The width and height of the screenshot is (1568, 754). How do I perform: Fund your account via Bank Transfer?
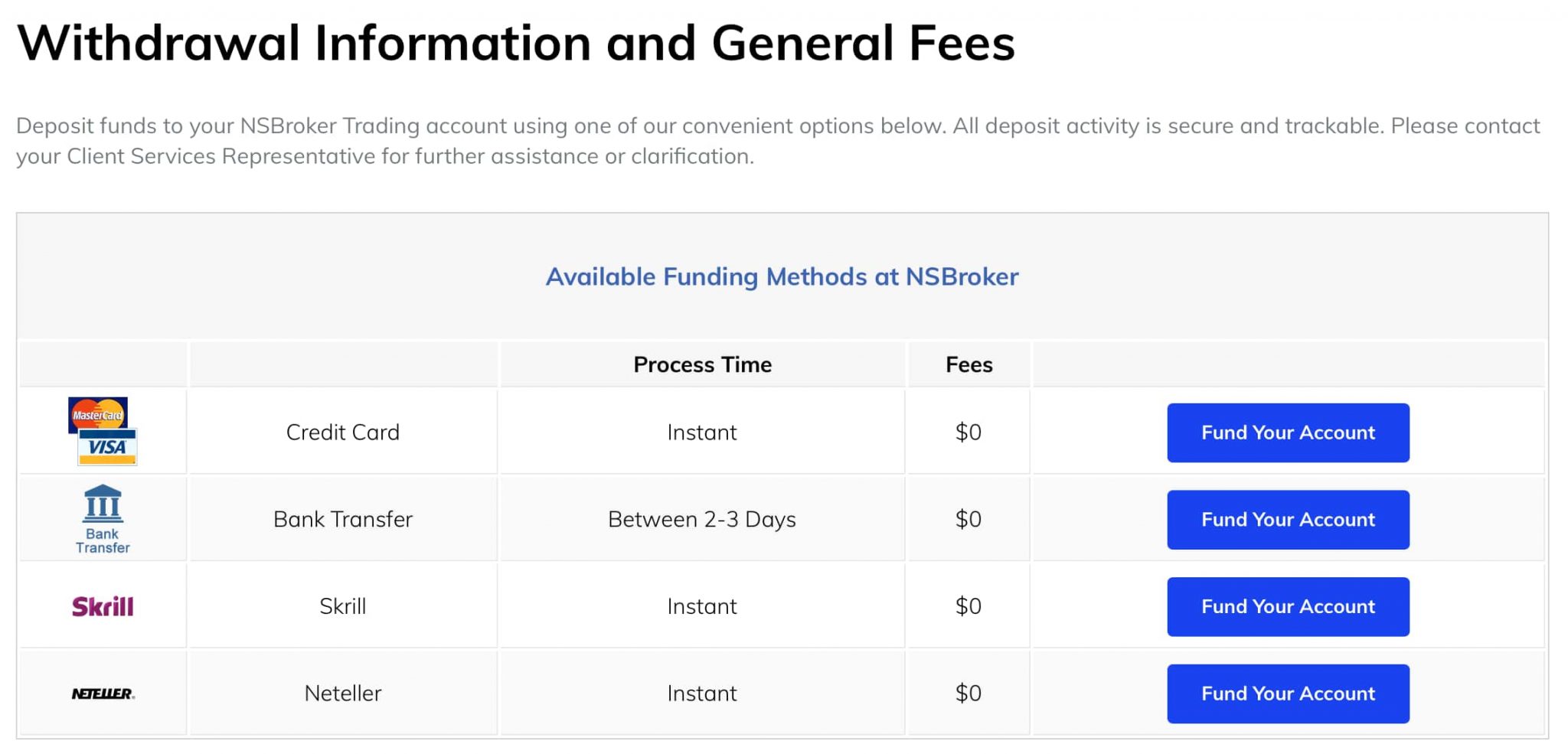click(1287, 520)
